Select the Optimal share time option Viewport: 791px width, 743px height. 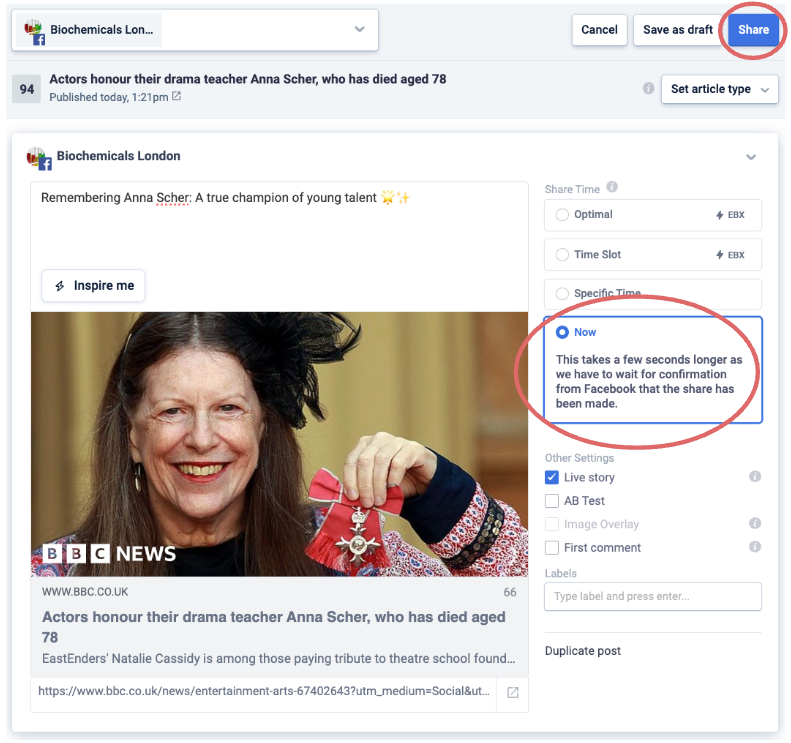tap(562, 215)
